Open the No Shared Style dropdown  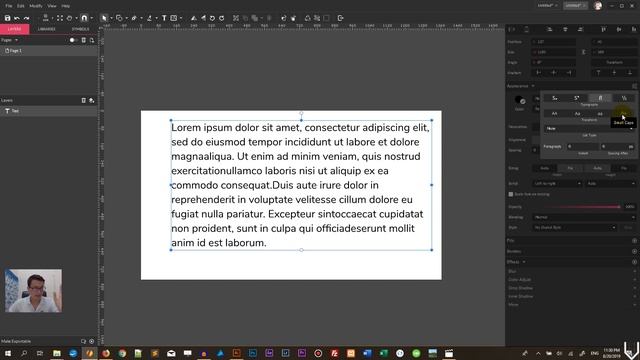coord(574,227)
